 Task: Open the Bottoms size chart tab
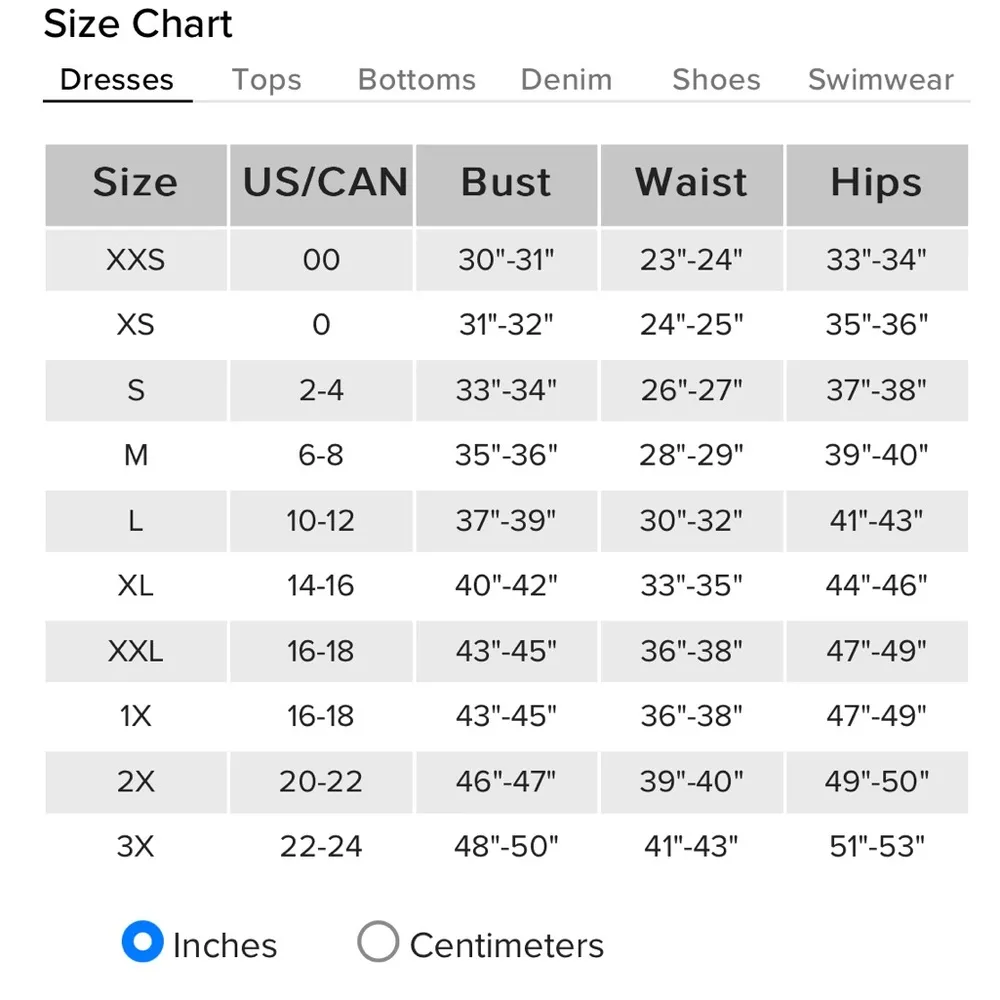[416, 80]
